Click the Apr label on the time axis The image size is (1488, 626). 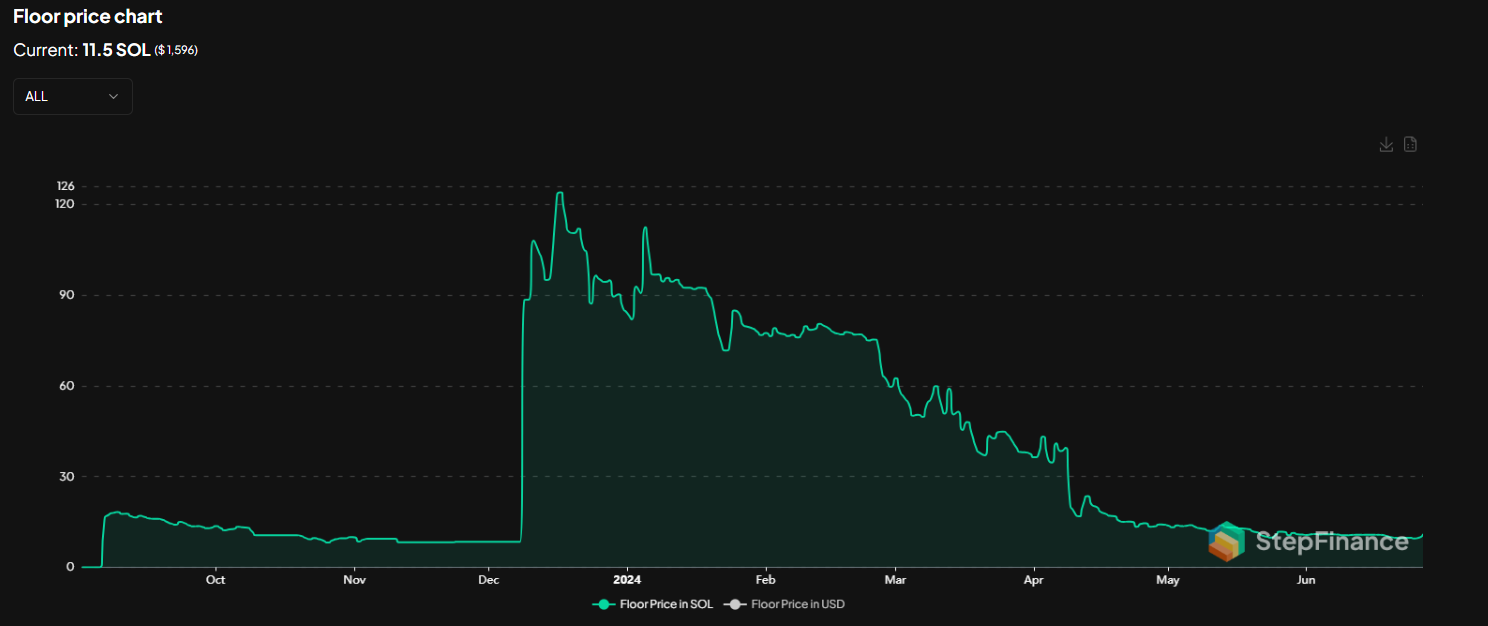point(1034,580)
